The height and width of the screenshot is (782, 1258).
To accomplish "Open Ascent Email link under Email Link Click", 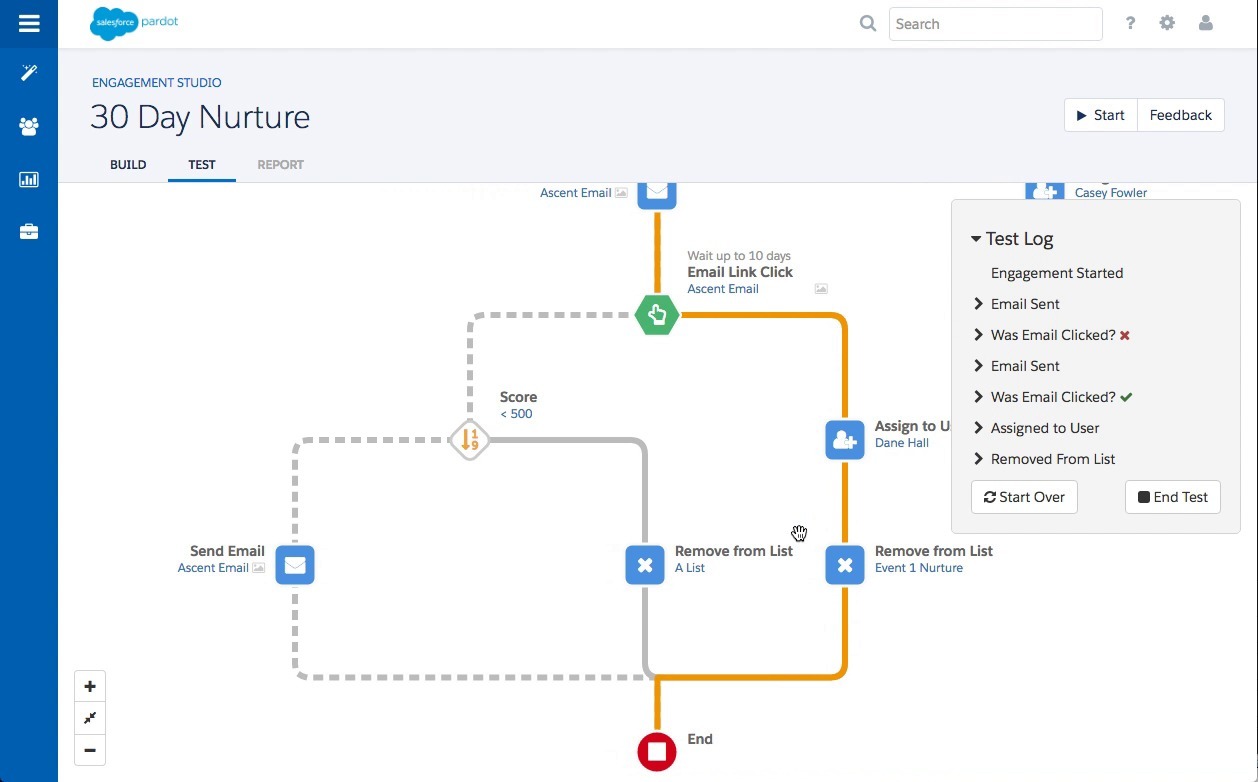I will (x=723, y=289).
